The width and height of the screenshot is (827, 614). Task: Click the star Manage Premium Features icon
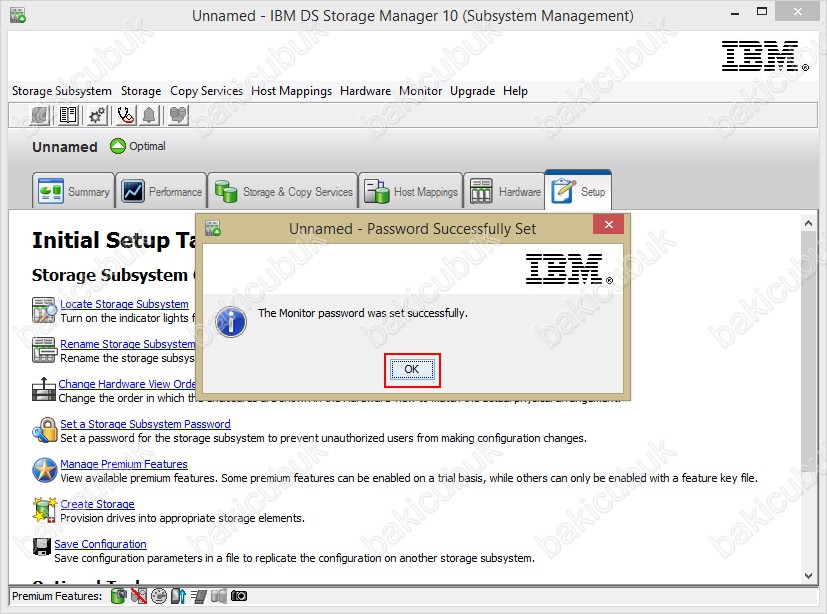pyautogui.click(x=44, y=470)
